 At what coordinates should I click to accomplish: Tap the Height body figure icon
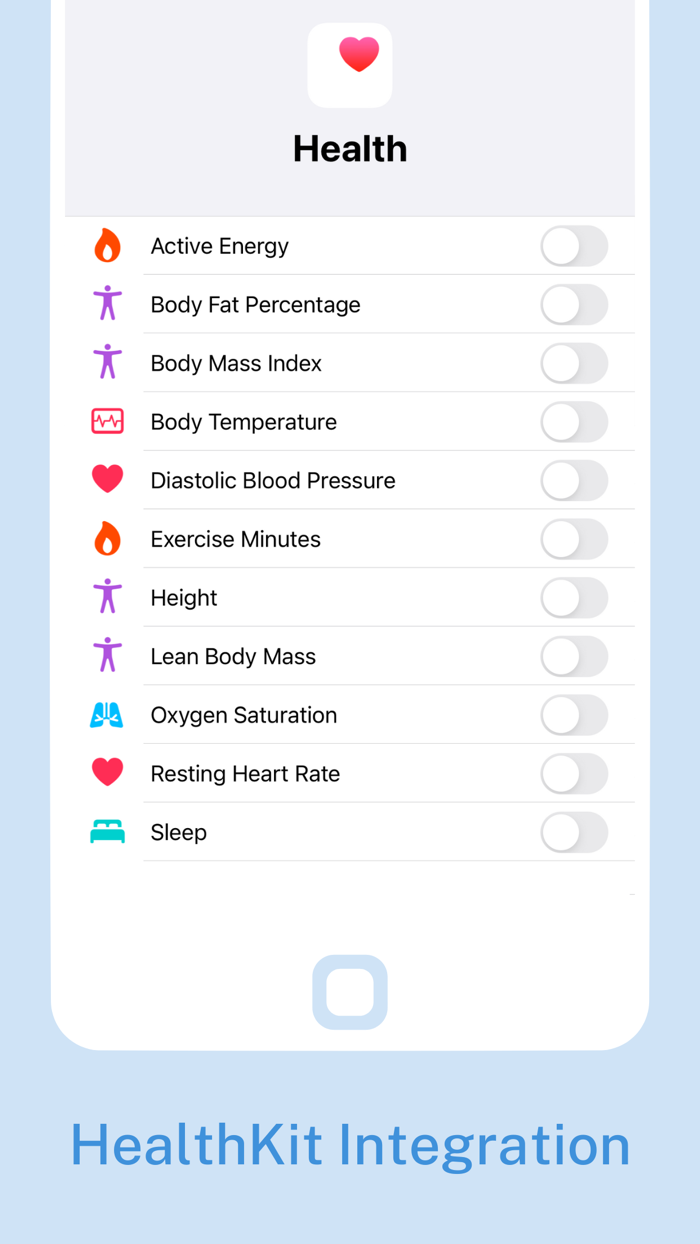pyautogui.click(x=107, y=596)
